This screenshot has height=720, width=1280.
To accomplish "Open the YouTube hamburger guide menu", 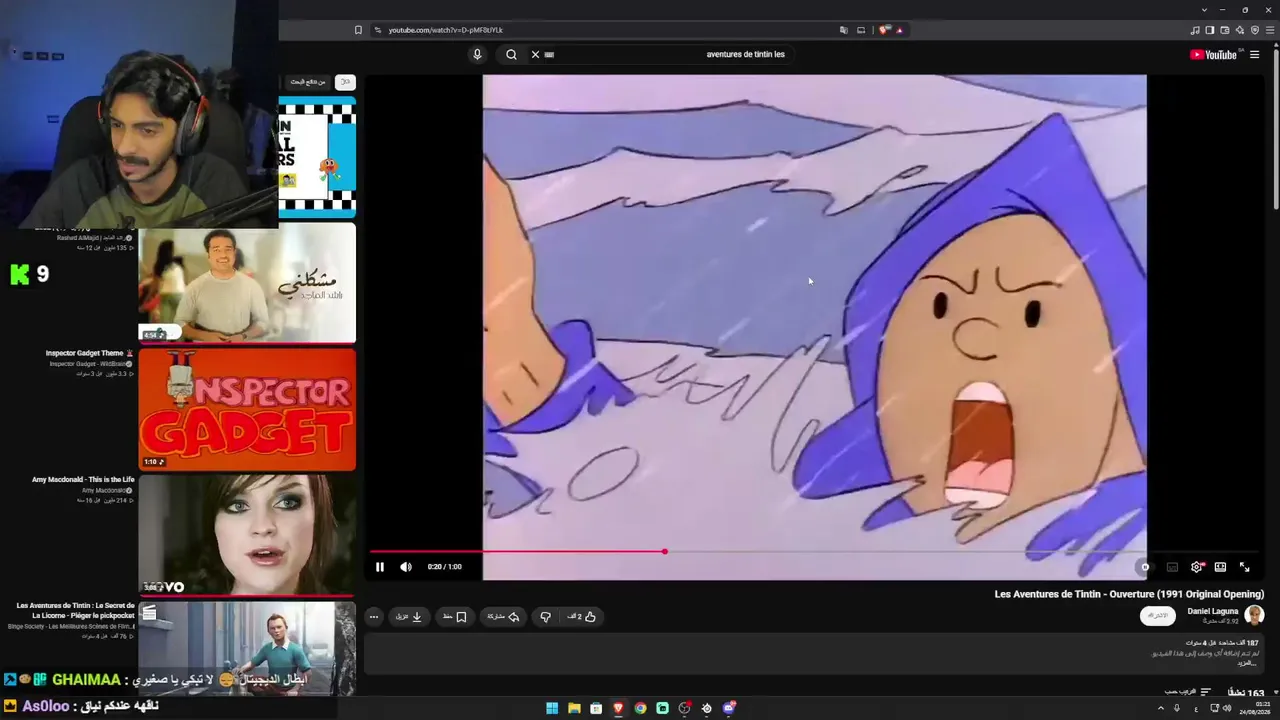I will (x=1255, y=55).
